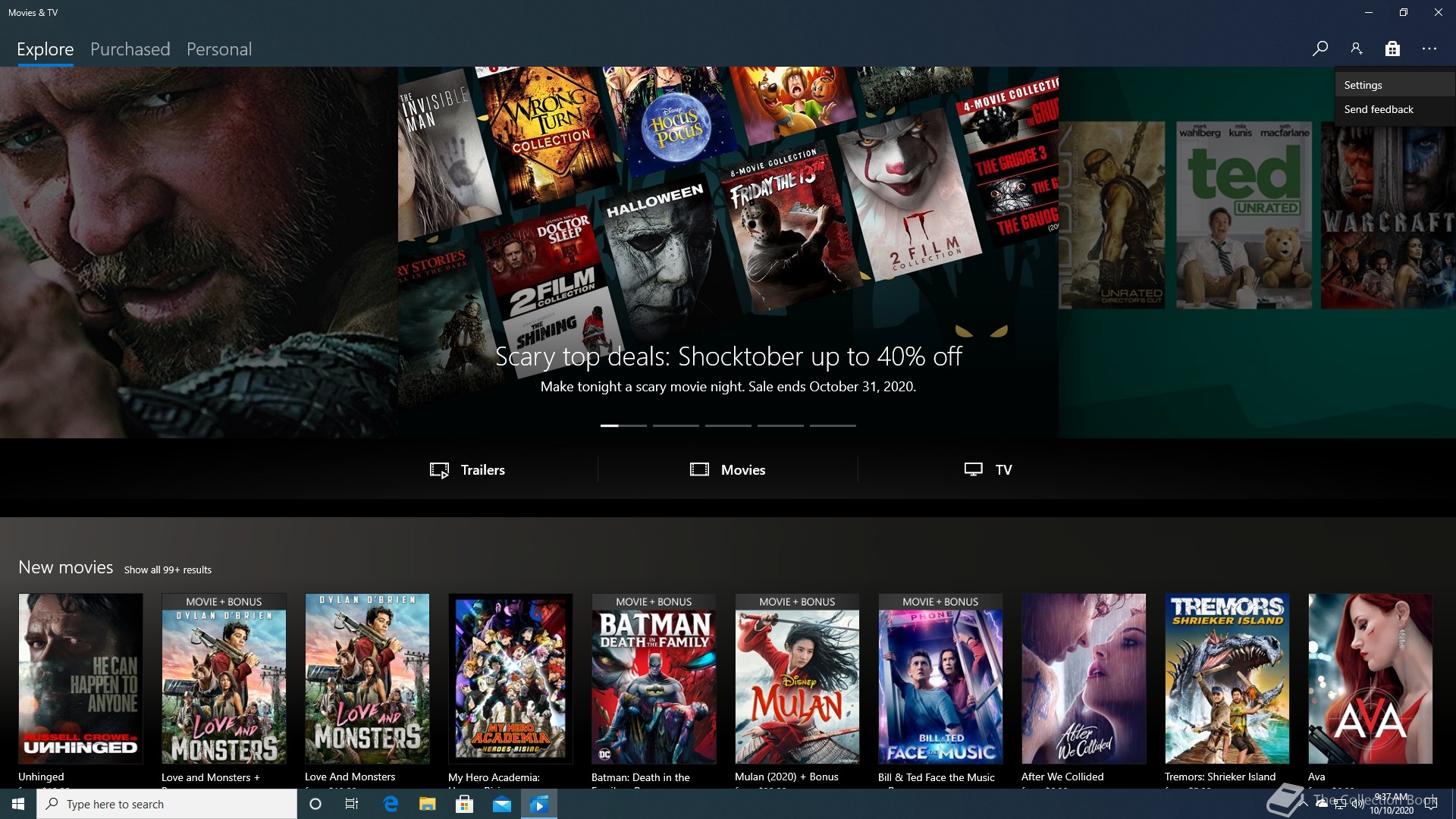Open Love and Monsters + Bonus poster
Viewport: 1456px width, 819px height.
coord(224,679)
